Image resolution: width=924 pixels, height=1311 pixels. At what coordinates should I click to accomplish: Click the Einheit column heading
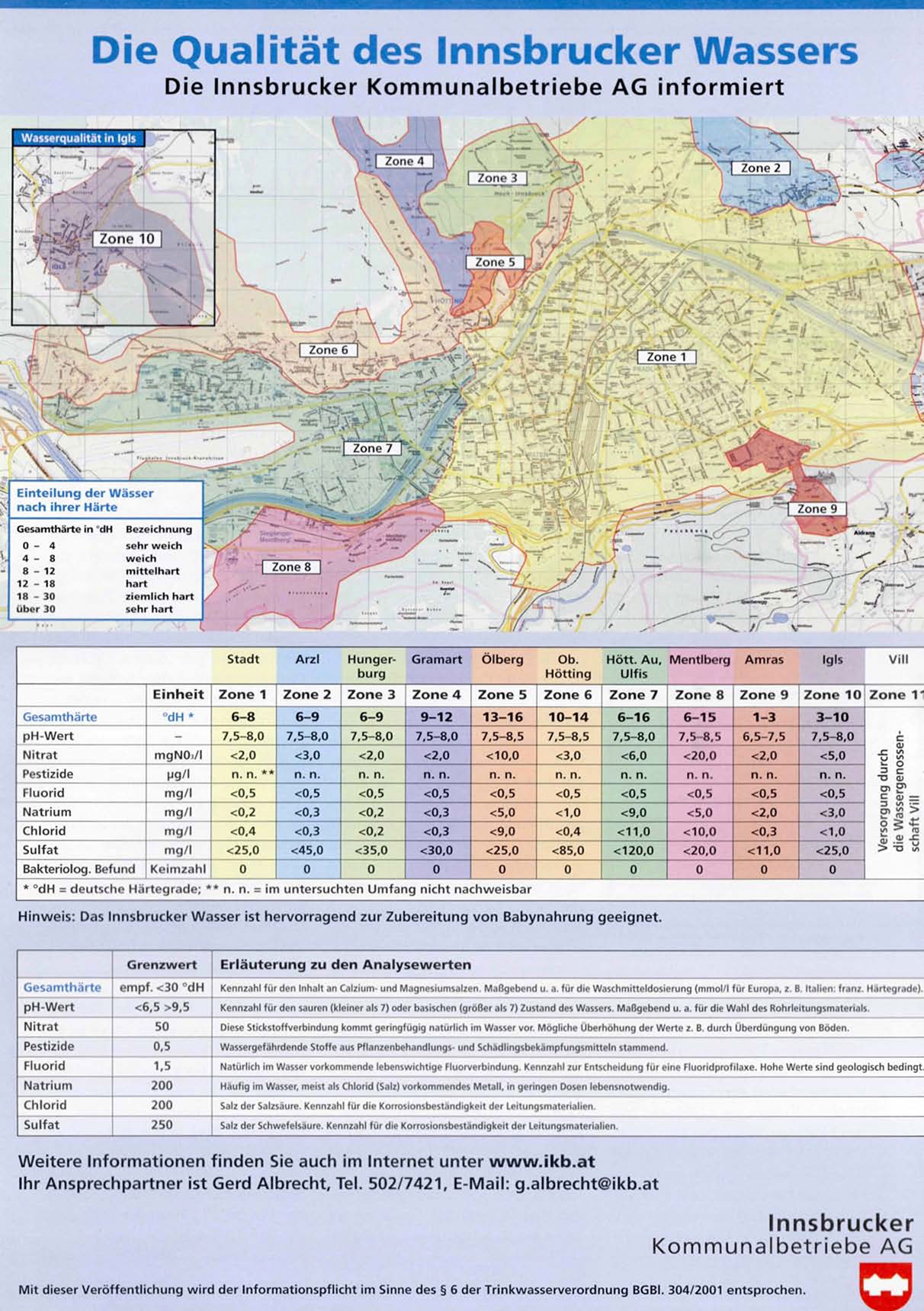tap(178, 694)
